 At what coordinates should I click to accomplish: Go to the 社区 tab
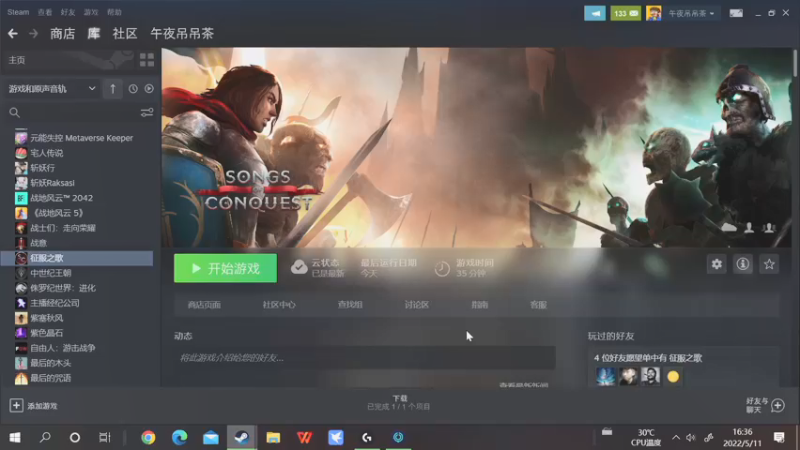(x=125, y=34)
